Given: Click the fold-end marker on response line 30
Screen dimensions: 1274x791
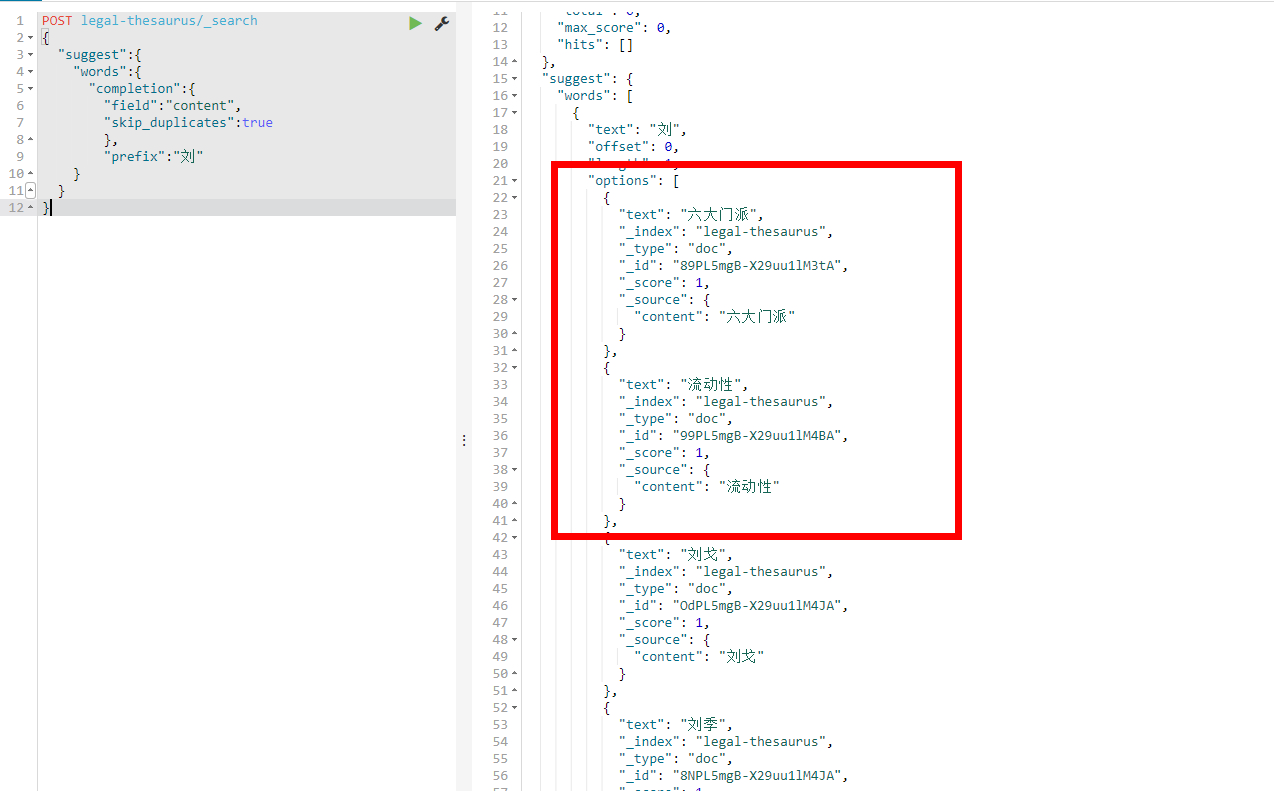Looking at the screenshot, I should (x=514, y=333).
